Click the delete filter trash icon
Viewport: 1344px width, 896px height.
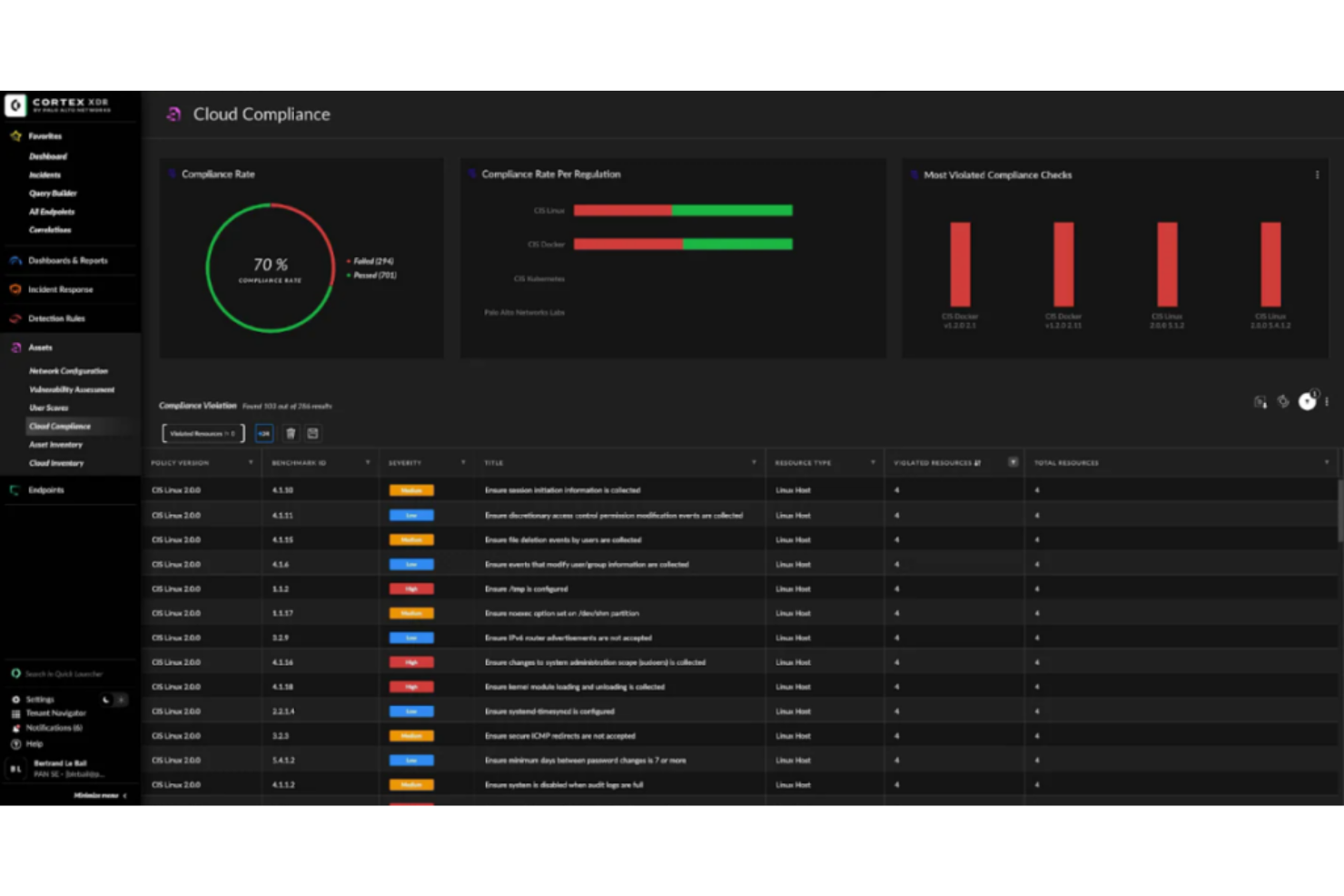[291, 433]
